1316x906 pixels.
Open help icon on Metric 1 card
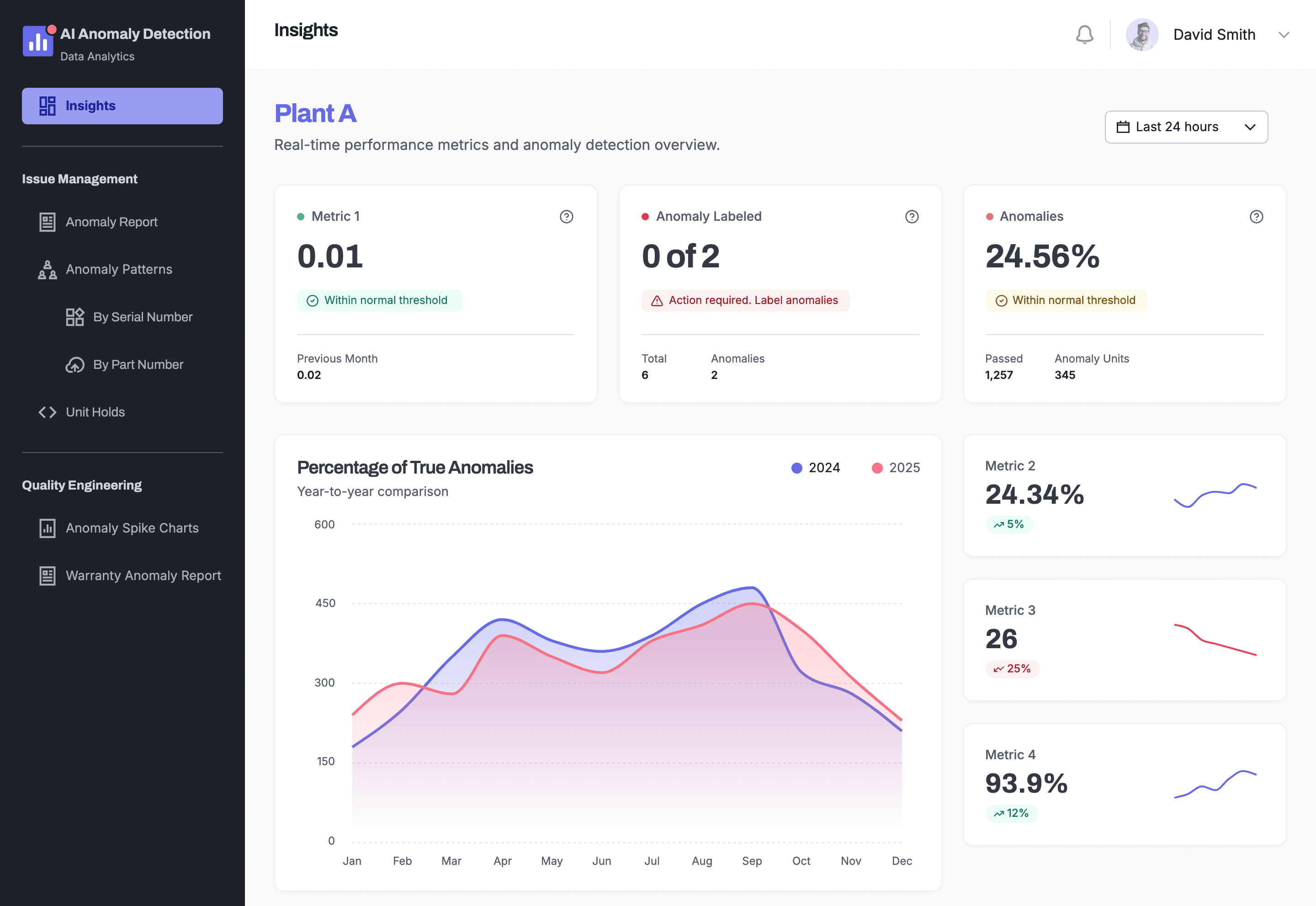point(566,217)
